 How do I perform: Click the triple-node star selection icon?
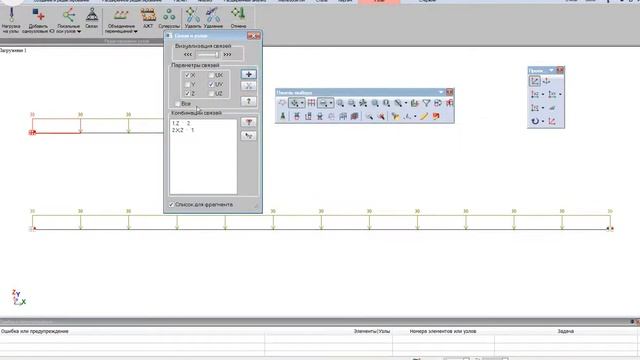pos(363,103)
